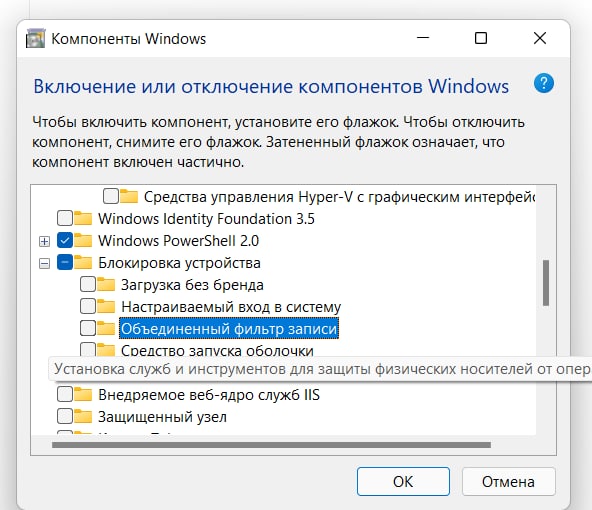
Task: Select Загрузка без бренда row text
Action: tap(192, 285)
